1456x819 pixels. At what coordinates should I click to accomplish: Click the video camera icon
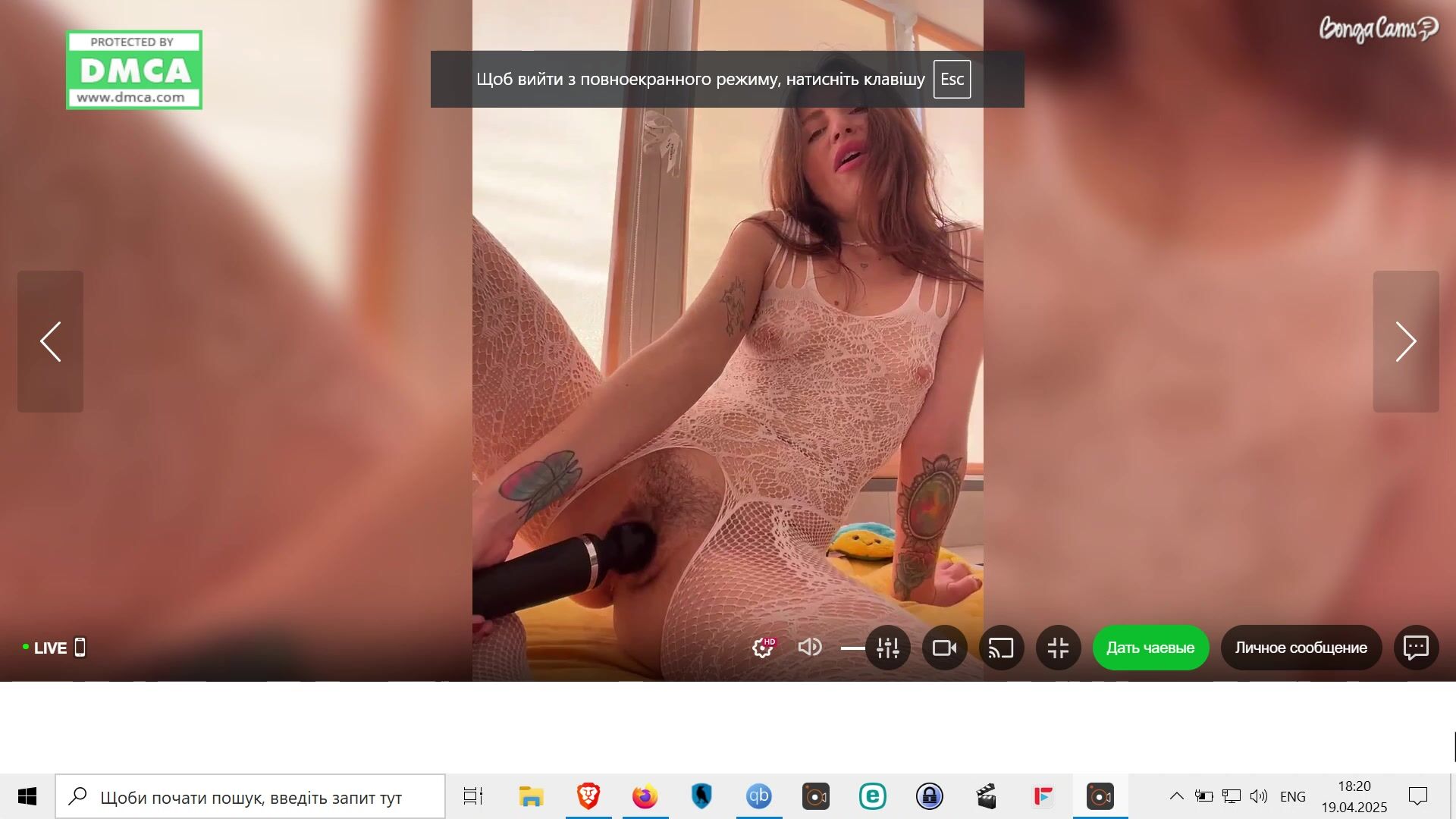click(944, 648)
